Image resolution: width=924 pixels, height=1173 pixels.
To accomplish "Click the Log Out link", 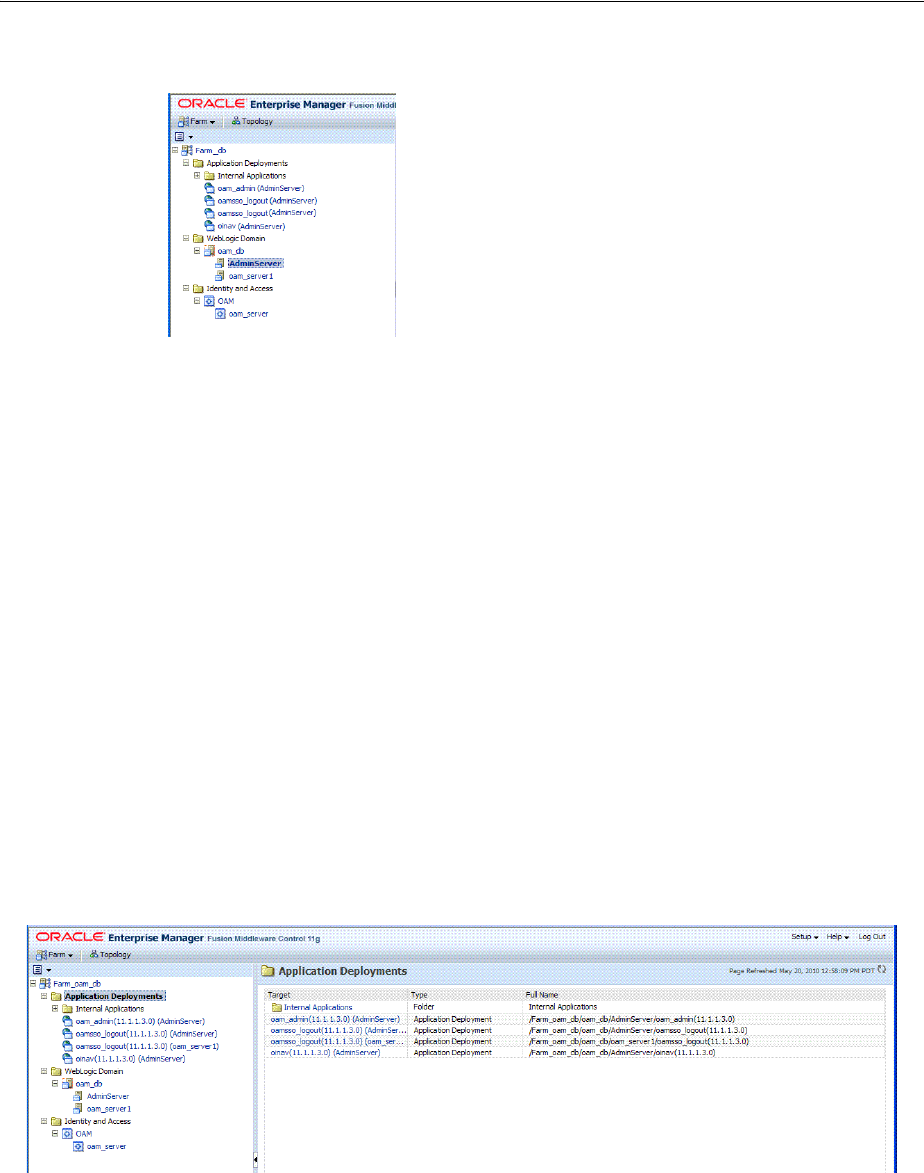I will (x=872, y=937).
